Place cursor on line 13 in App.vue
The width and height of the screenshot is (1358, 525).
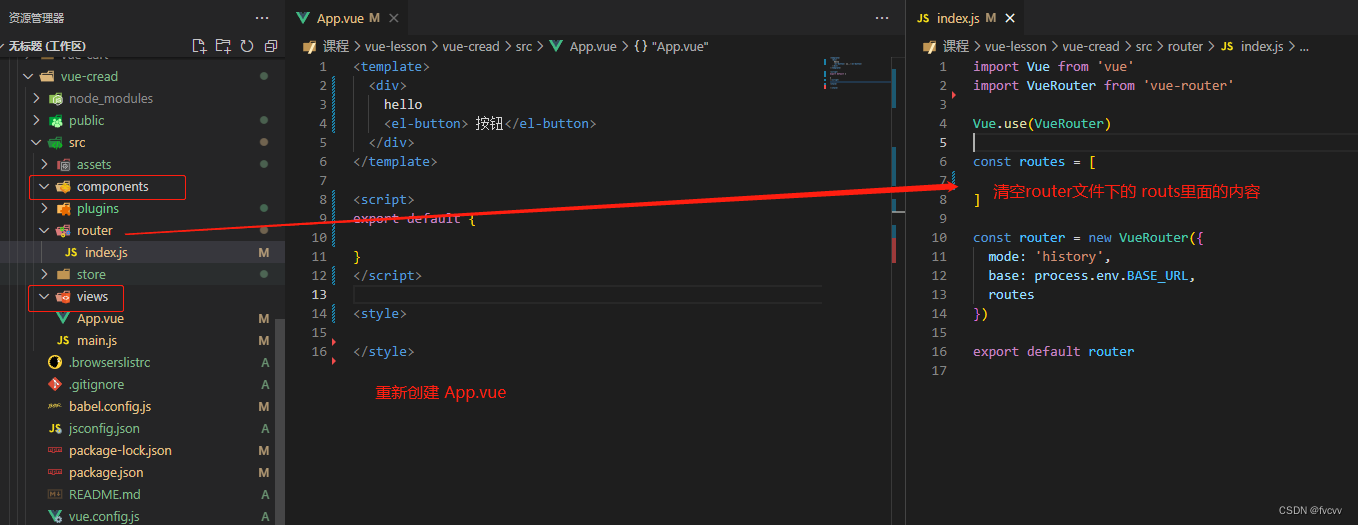pyautogui.click(x=587, y=294)
